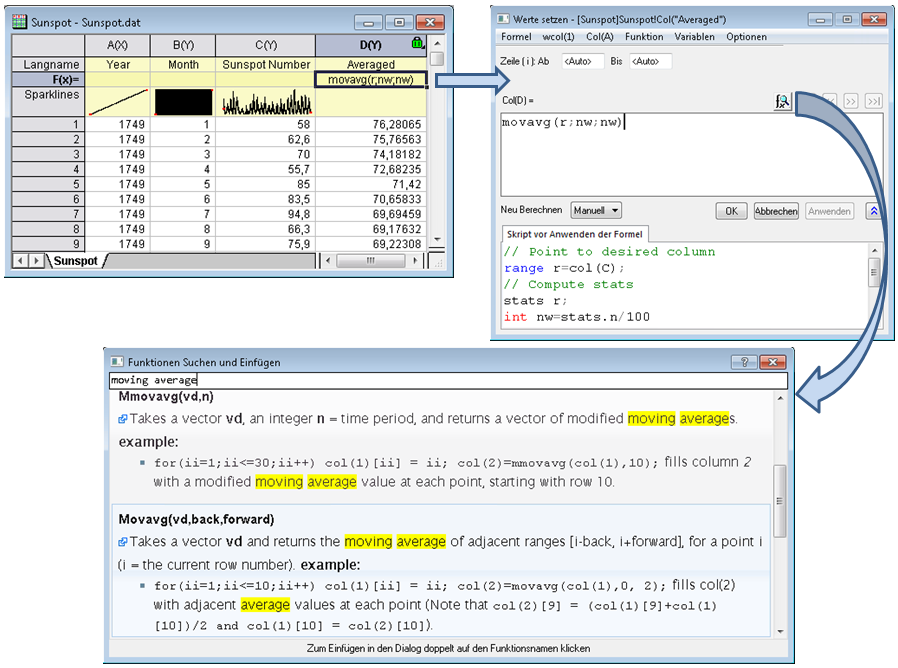The height and width of the screenshot is (668, 898).
Task: Click the Anwenden button
Action: (x=829, y=211)
